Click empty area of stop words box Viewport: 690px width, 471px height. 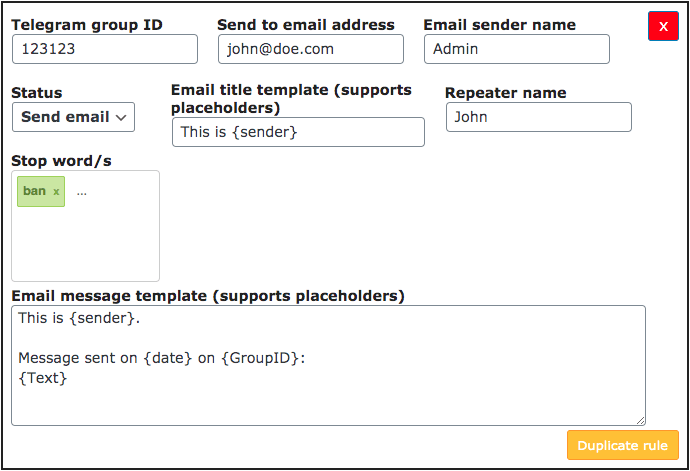[x=85, y=245]
